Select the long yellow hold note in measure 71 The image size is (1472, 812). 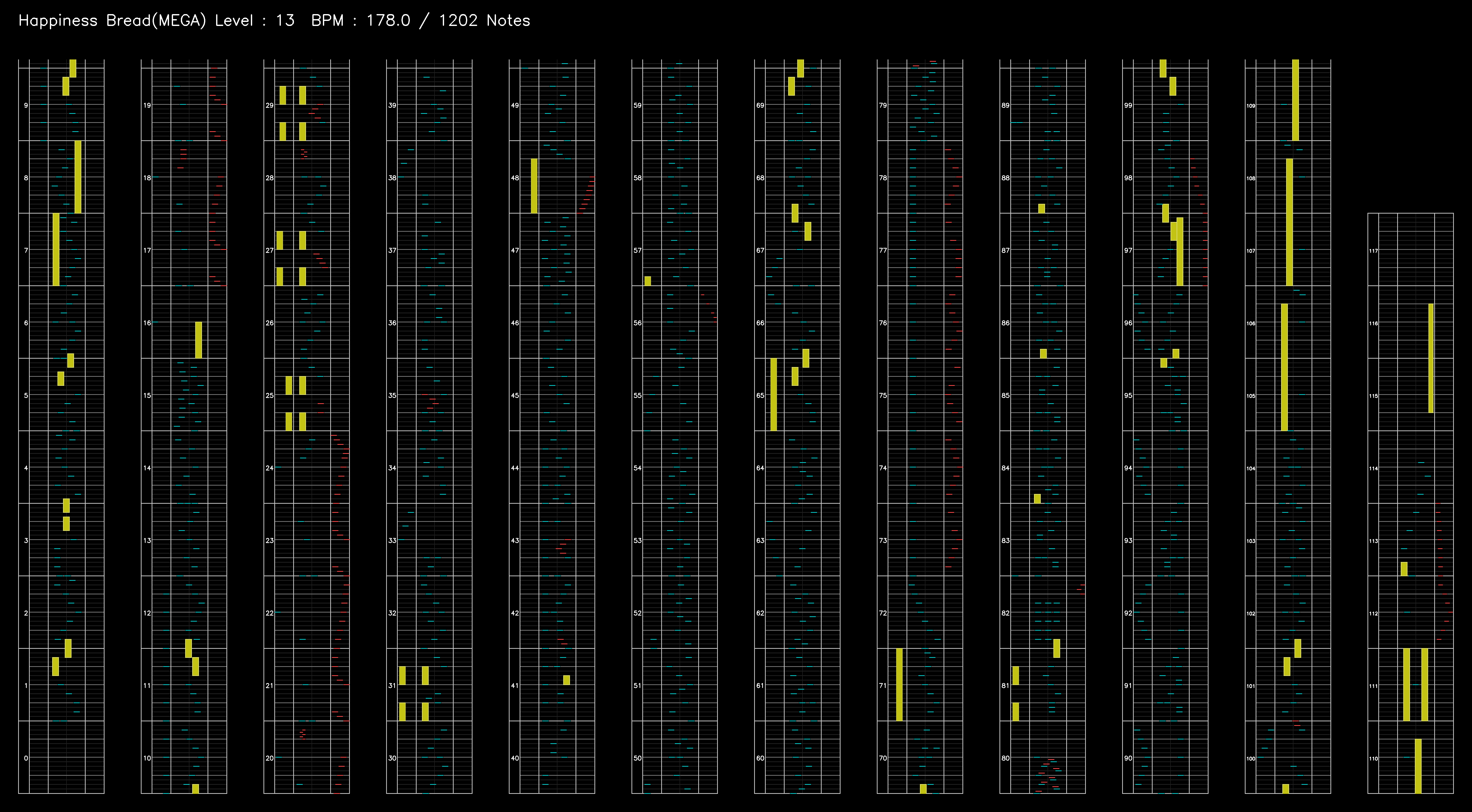(899, 685)
